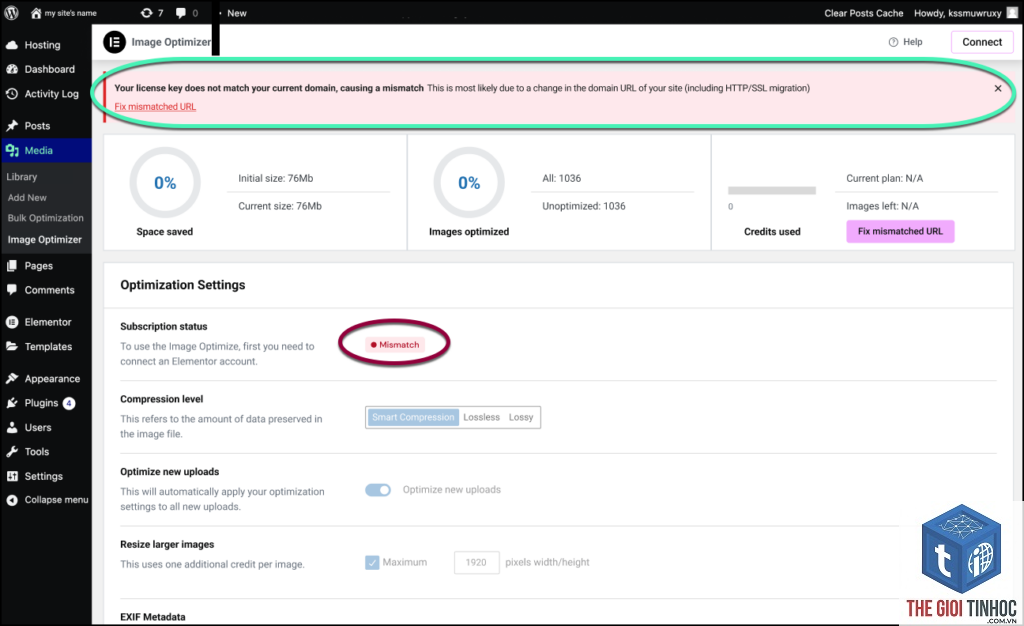
Task: Open Settings in the sidebar
Action: point(44,476)
